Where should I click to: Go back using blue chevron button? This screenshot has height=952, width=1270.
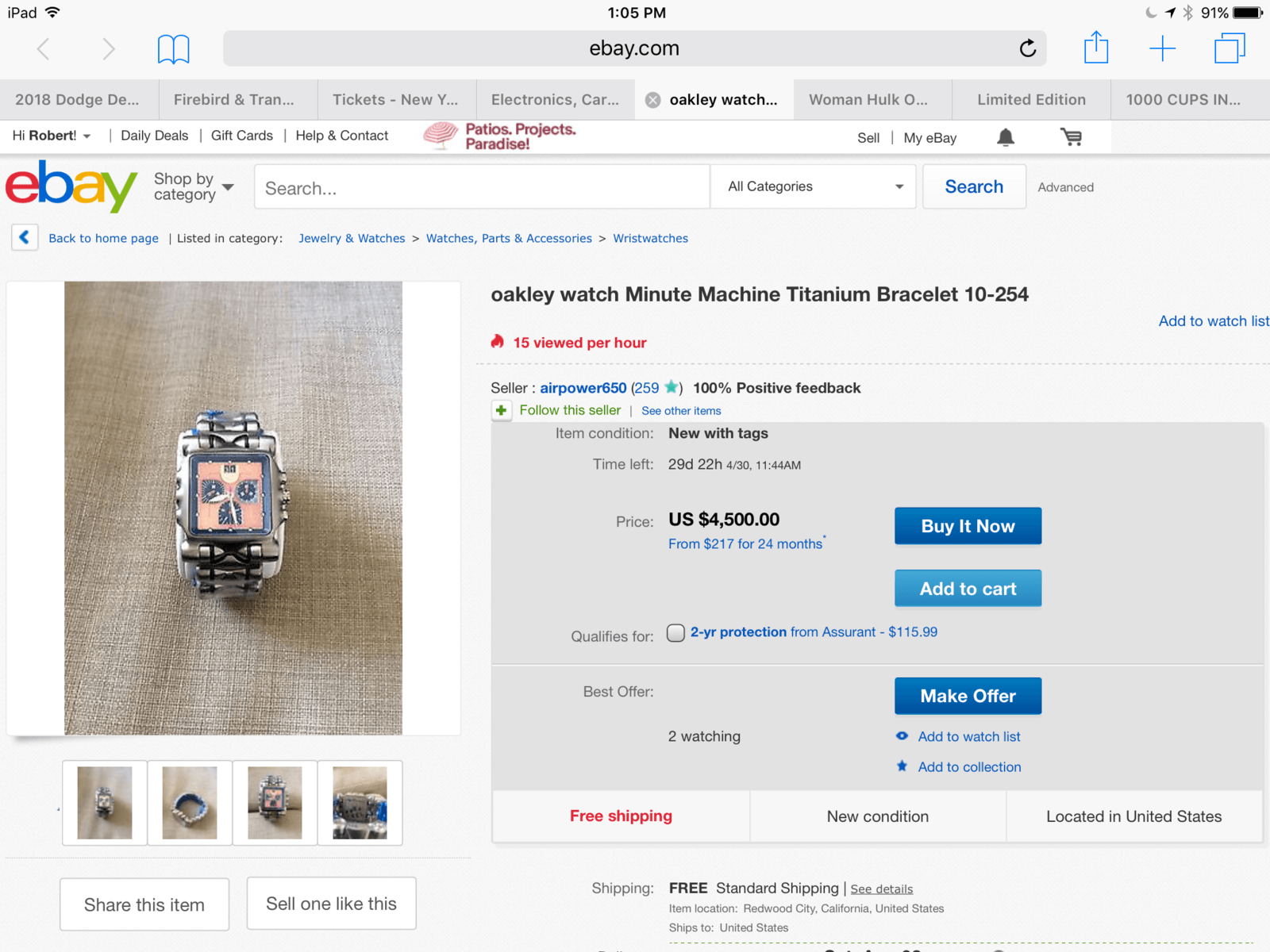(x=25, y=237)
